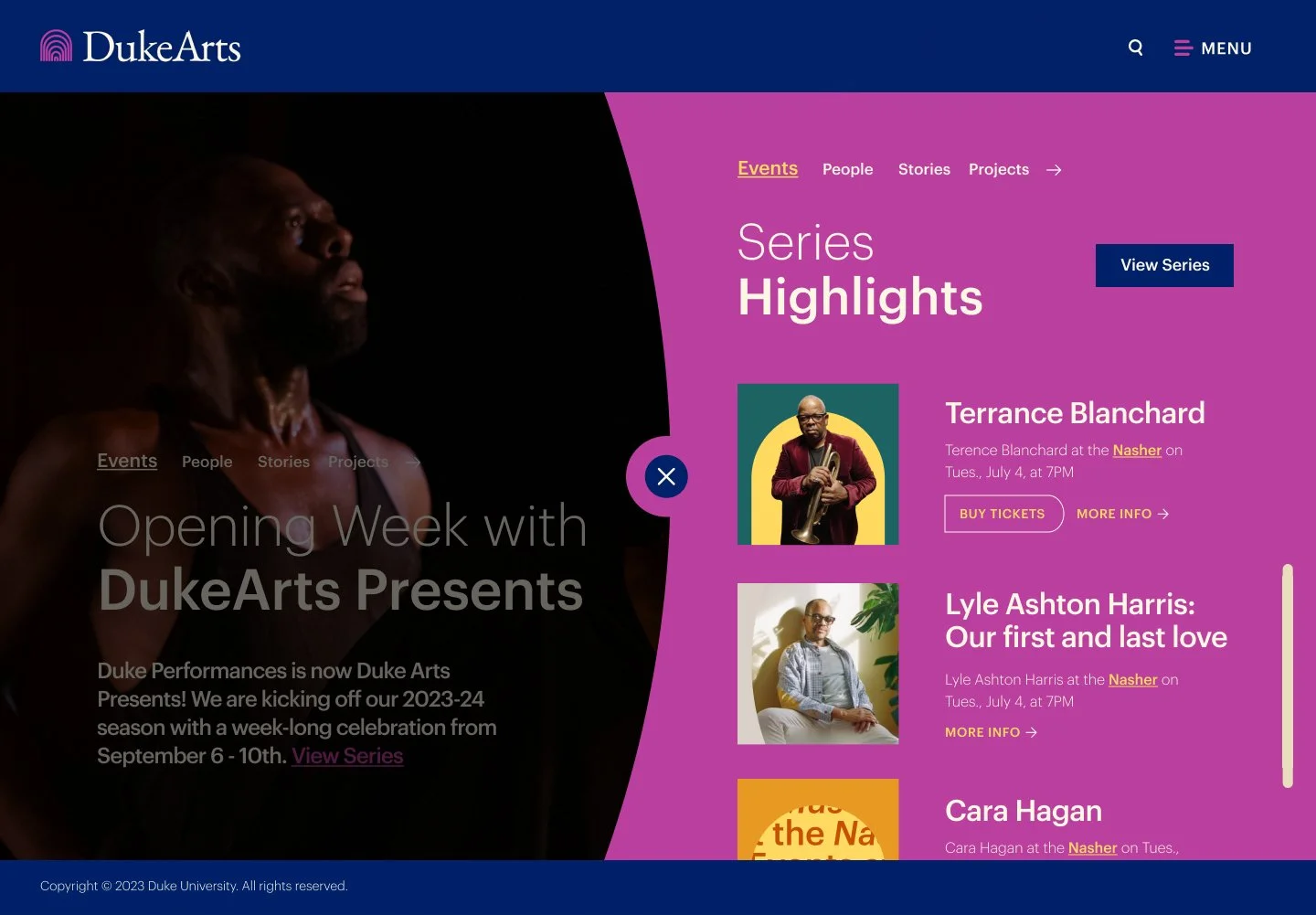Click the View Series link in the hero text

pos(347,756)
